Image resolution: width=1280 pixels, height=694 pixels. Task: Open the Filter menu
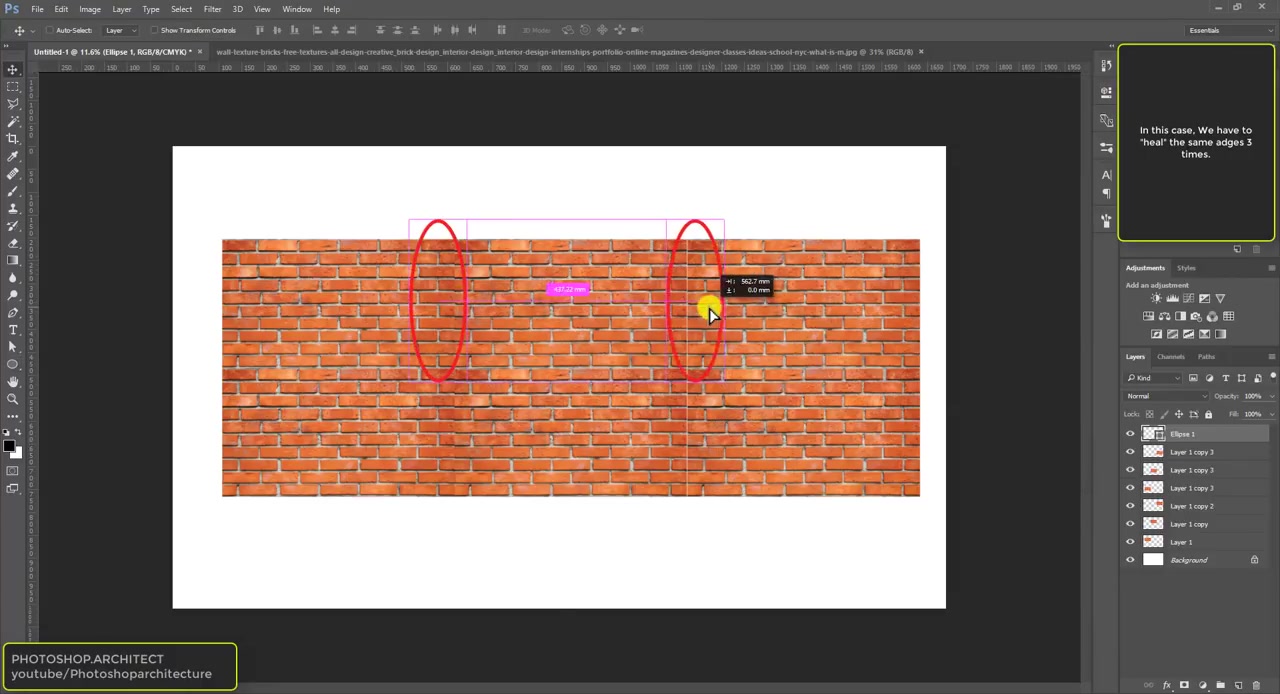pyautogui.click(x=212, y=9)
